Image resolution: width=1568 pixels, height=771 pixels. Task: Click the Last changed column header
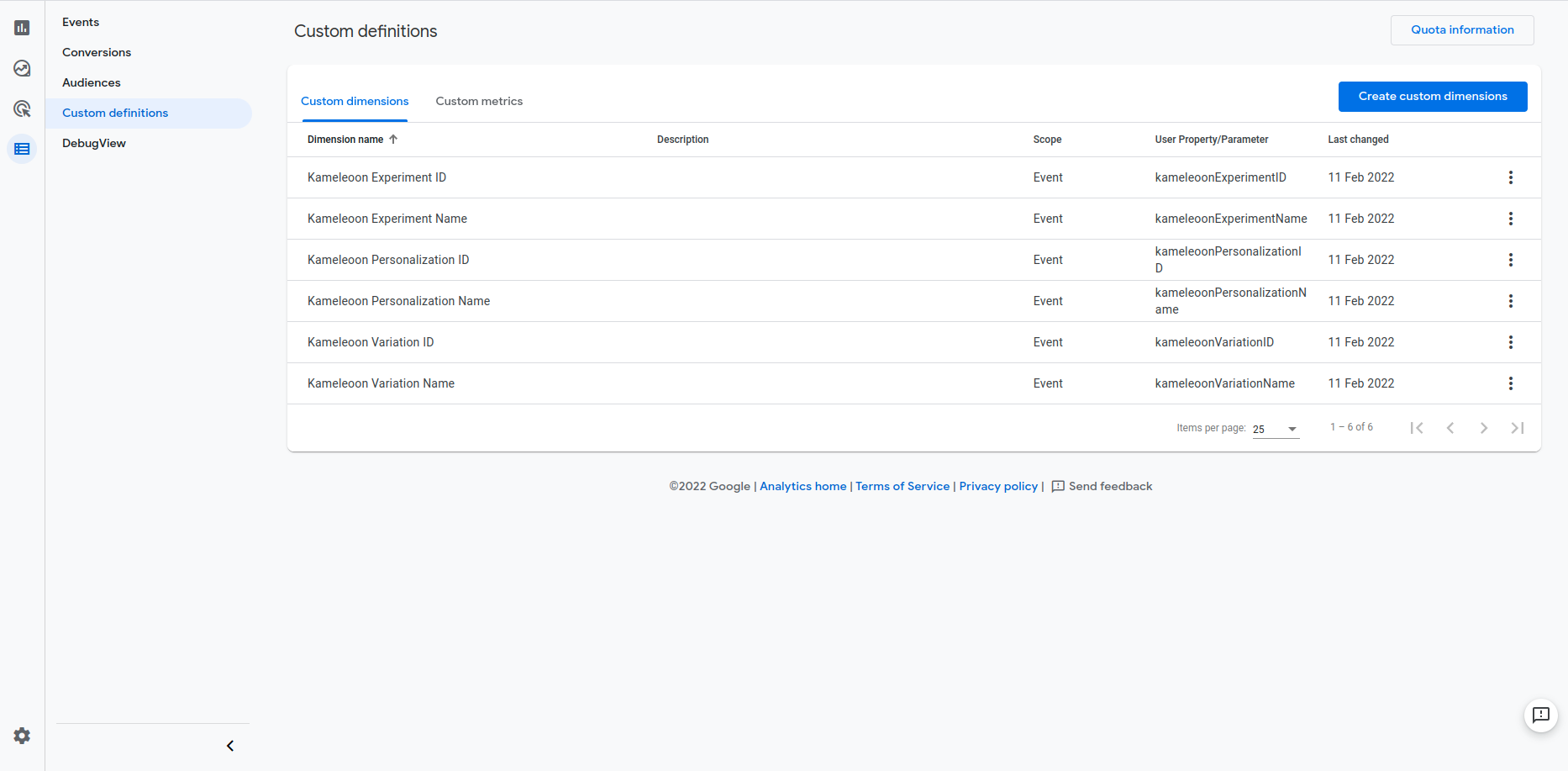pos(1358,140)
